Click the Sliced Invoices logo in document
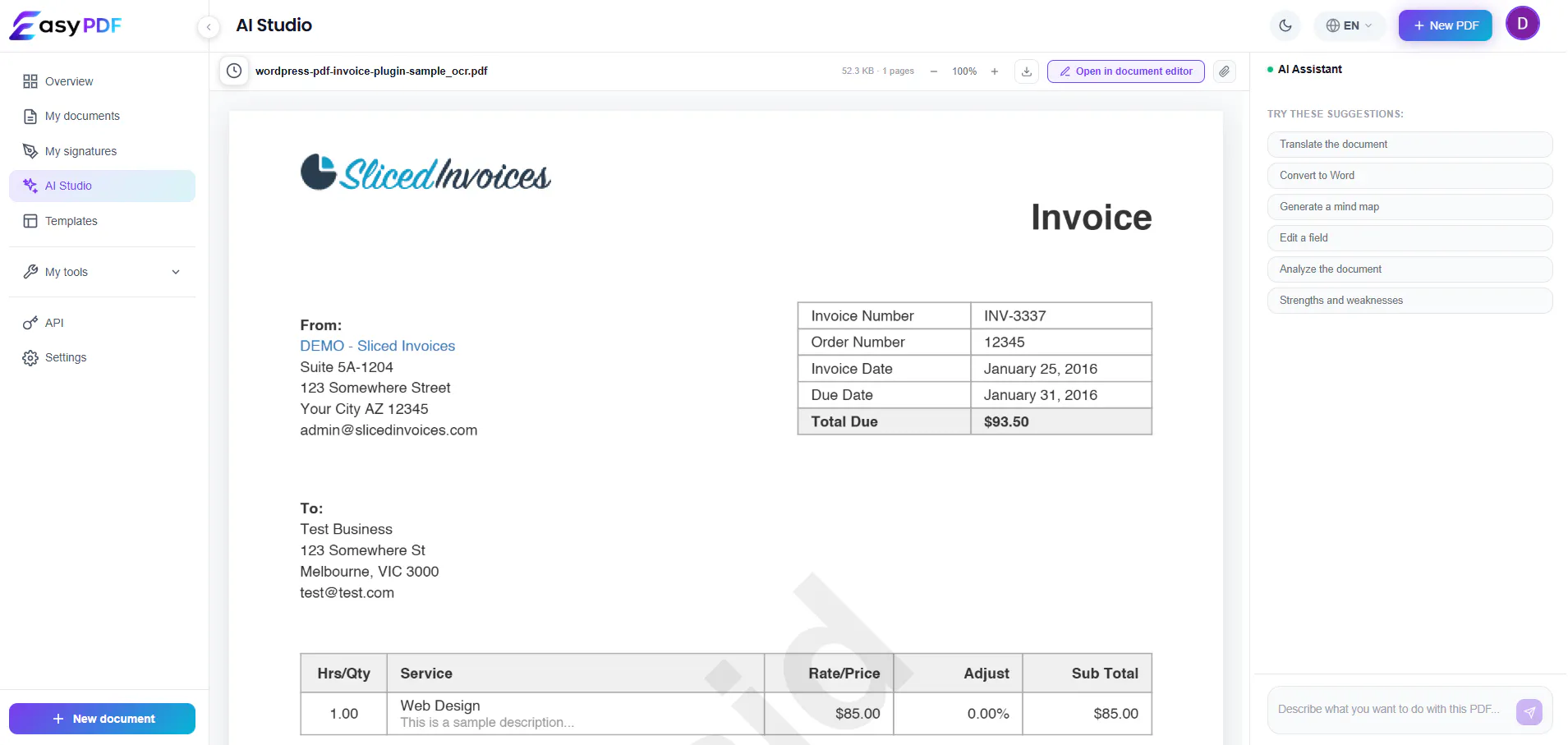 425,173
